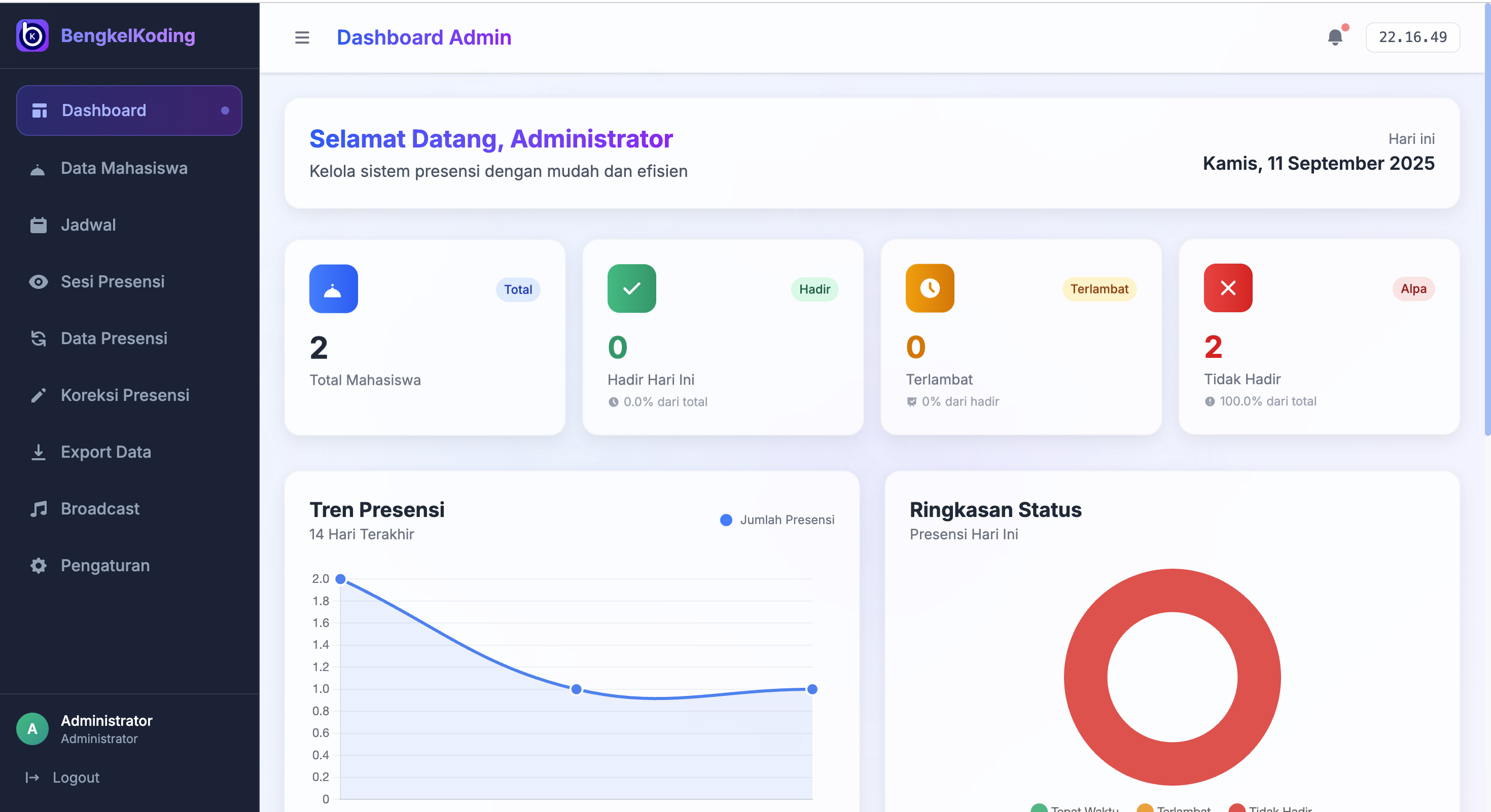Select Koreksi Presensi in sidebar
Screen dimensions: 1491x812
tap(124, 395)
